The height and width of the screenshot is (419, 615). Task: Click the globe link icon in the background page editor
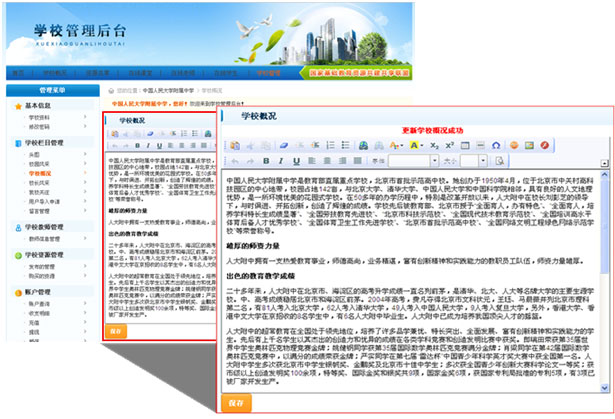click(208, 134)
